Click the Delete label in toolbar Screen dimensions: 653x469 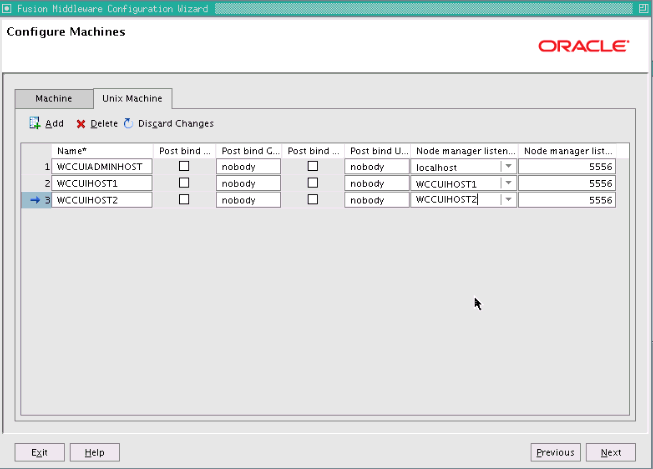[x=104, y=124]
